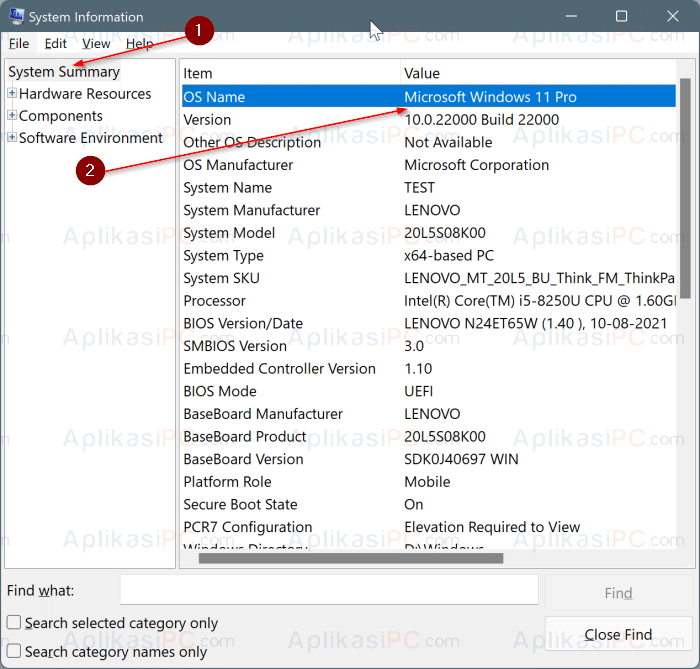The image size is (700, 669).
Task: Minimize the System Information window
Action: point(571,16)
